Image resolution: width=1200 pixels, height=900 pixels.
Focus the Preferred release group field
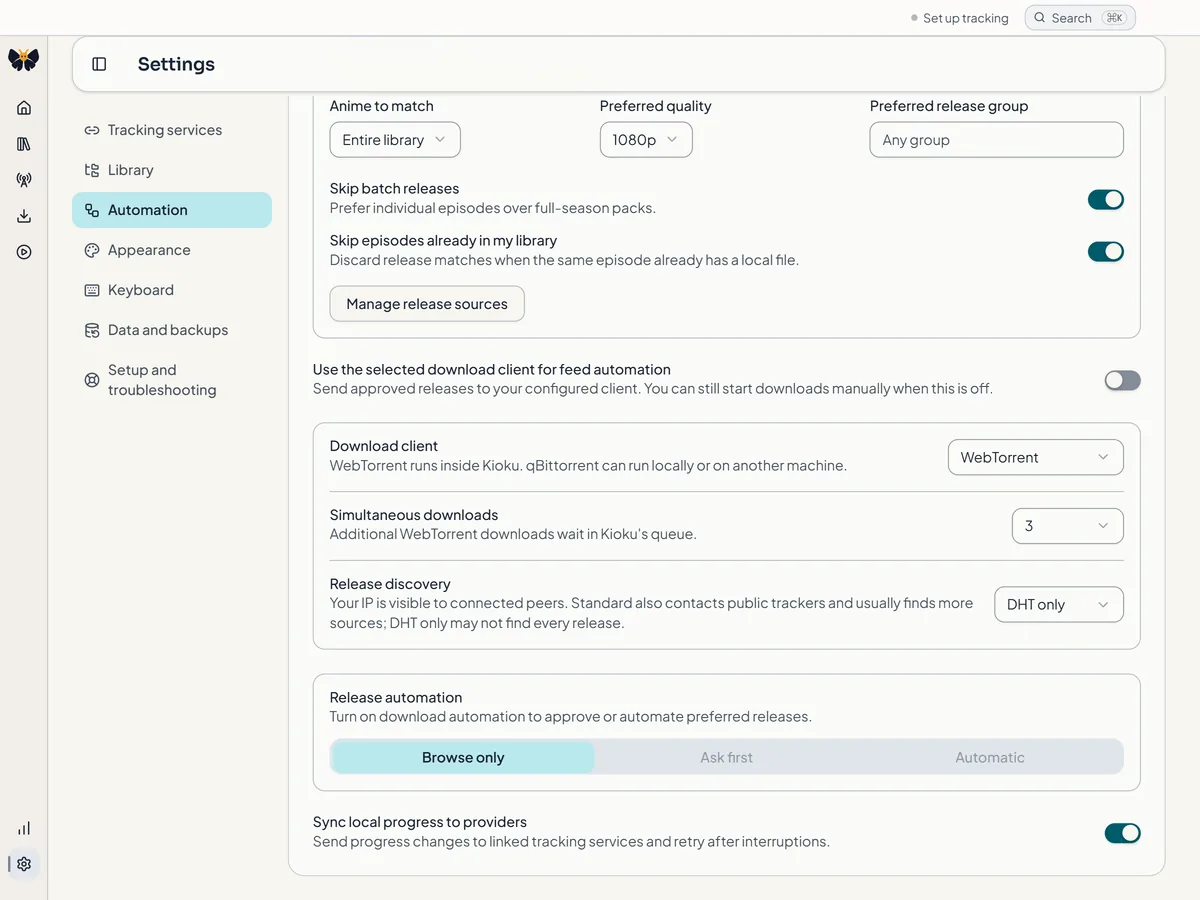(x=997, y=140)
